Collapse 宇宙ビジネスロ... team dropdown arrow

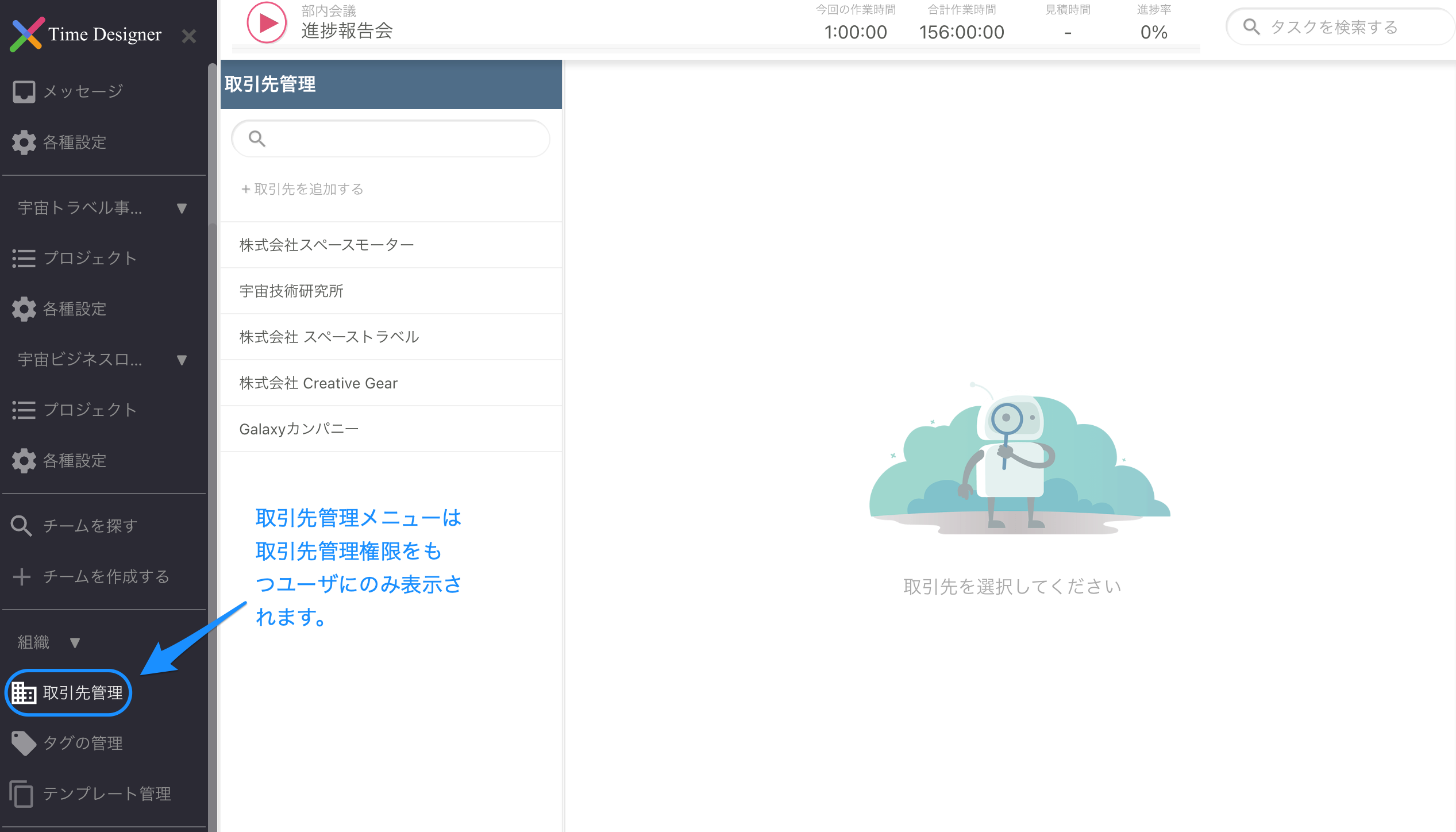pyautogui.click(x=182, y=360)
